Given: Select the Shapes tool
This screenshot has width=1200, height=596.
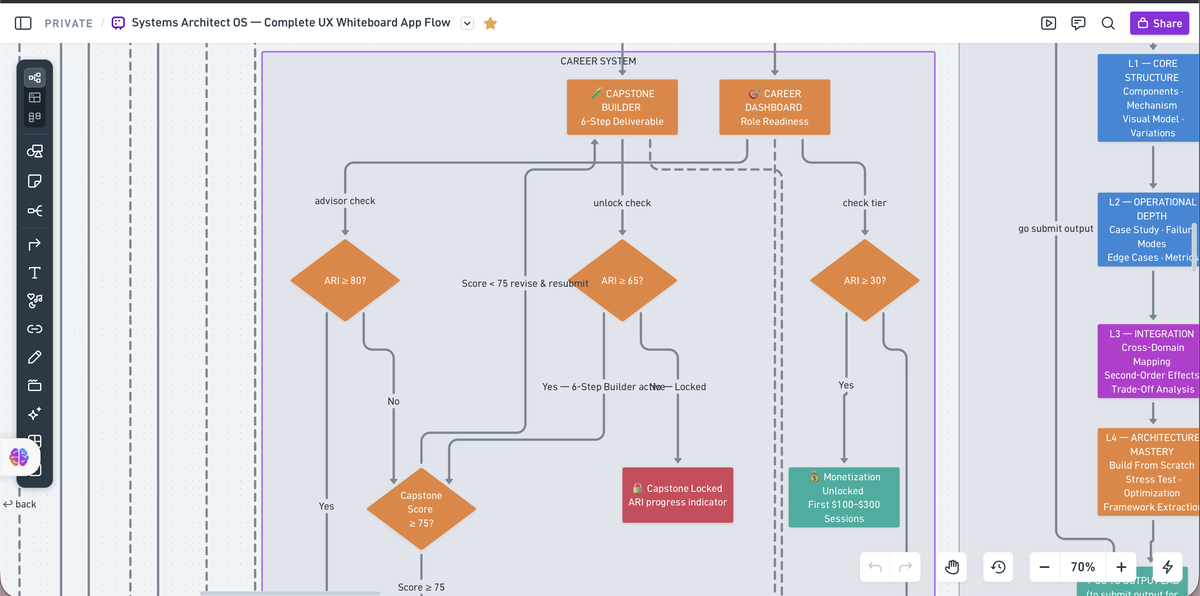Looking at the screenshot, I should [x=35, y=151].
